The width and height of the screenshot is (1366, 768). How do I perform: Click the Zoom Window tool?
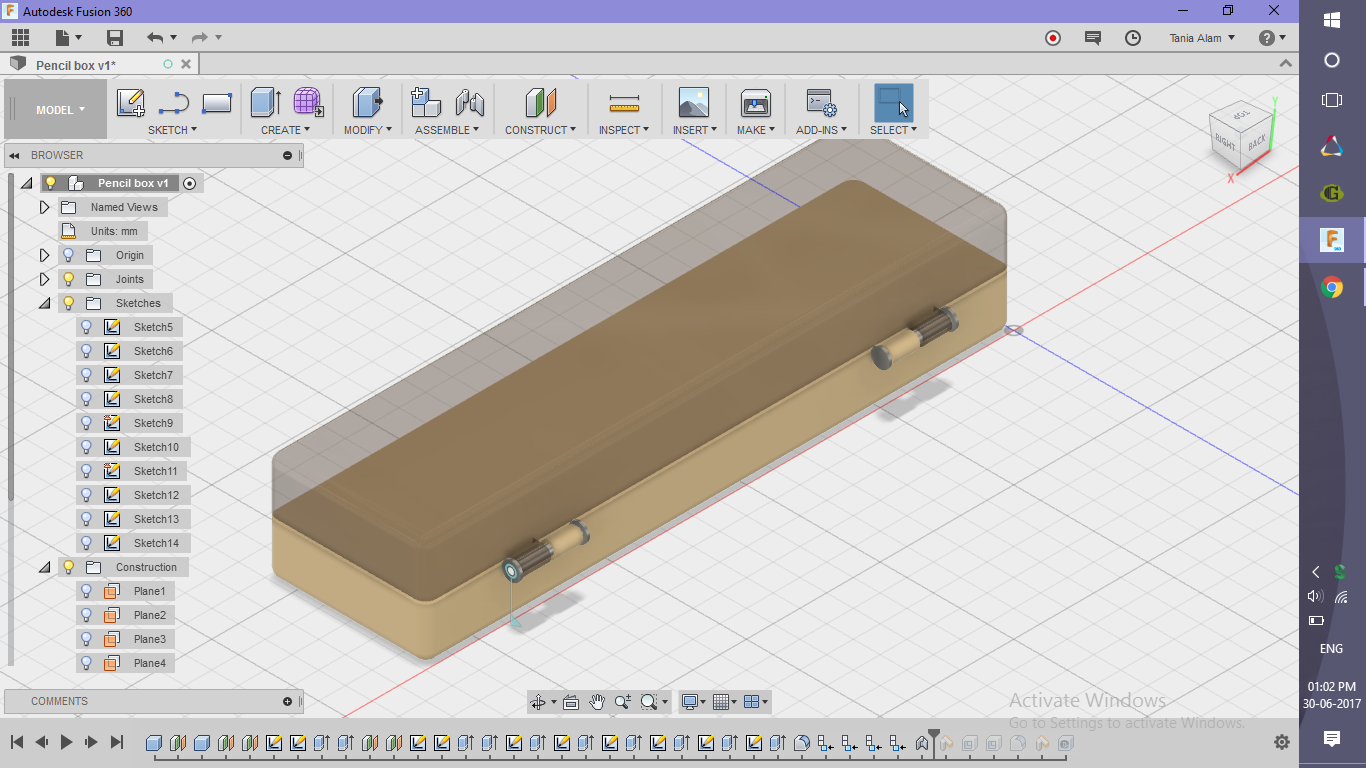point(649,702)
